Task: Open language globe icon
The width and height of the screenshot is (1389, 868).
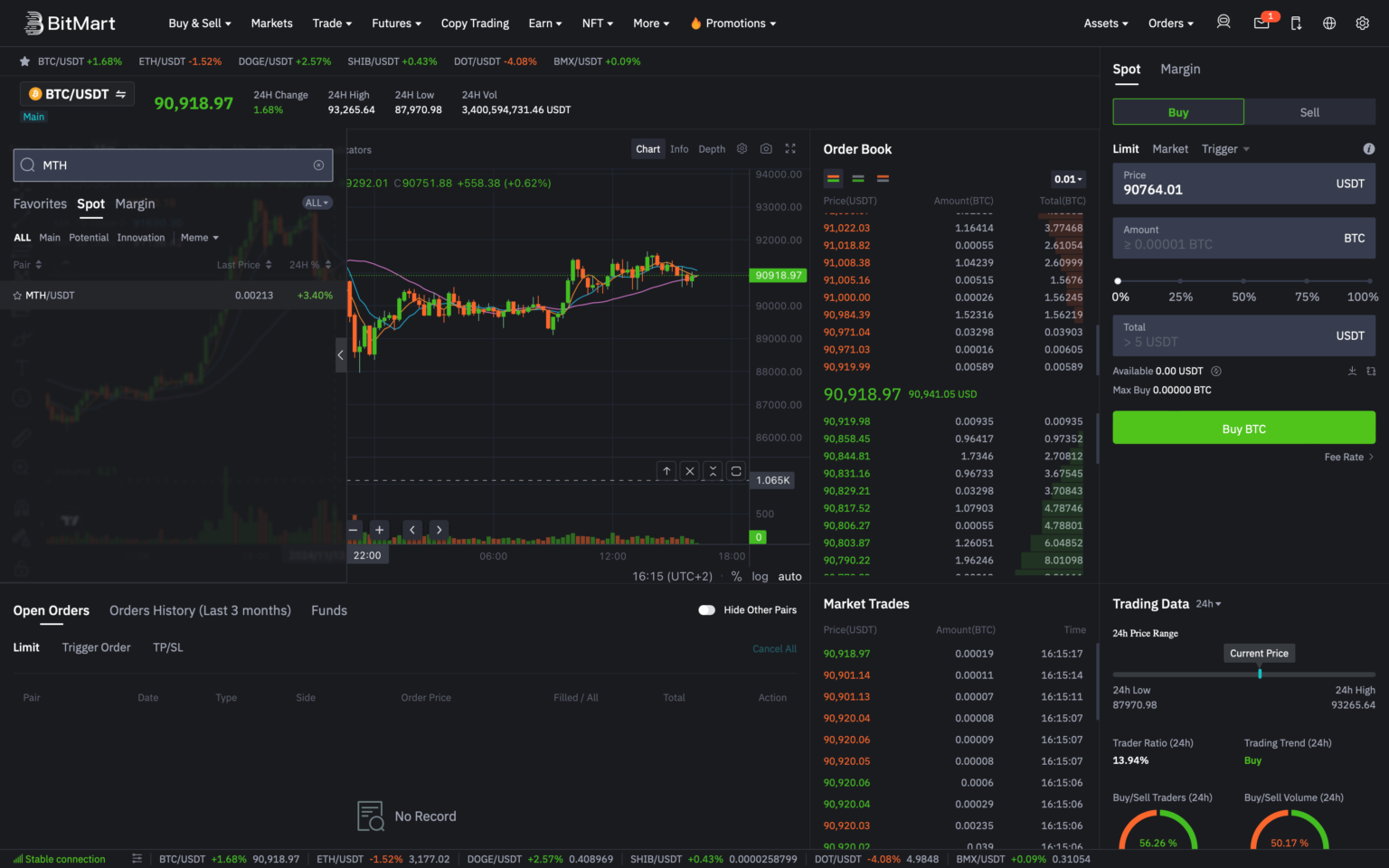Action: click(x=1329, y=23)
